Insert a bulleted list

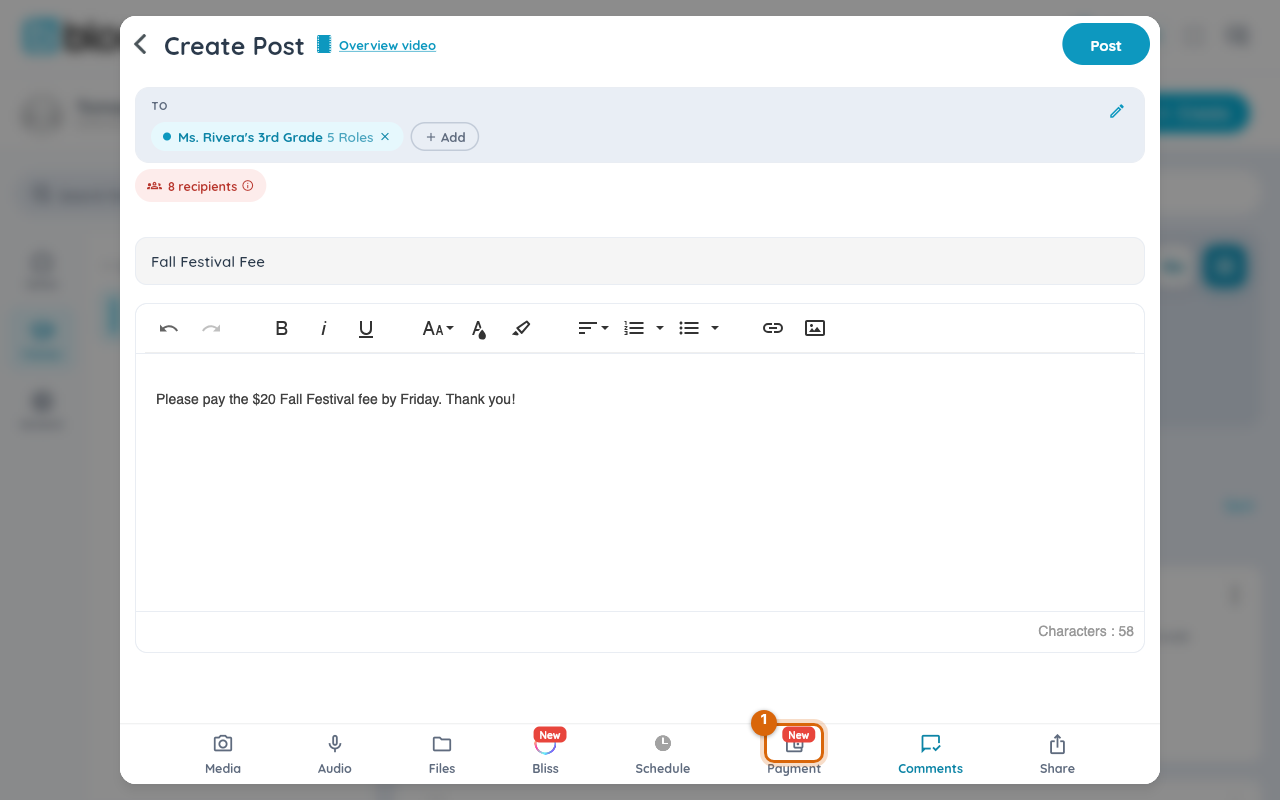tap(689, 328)
